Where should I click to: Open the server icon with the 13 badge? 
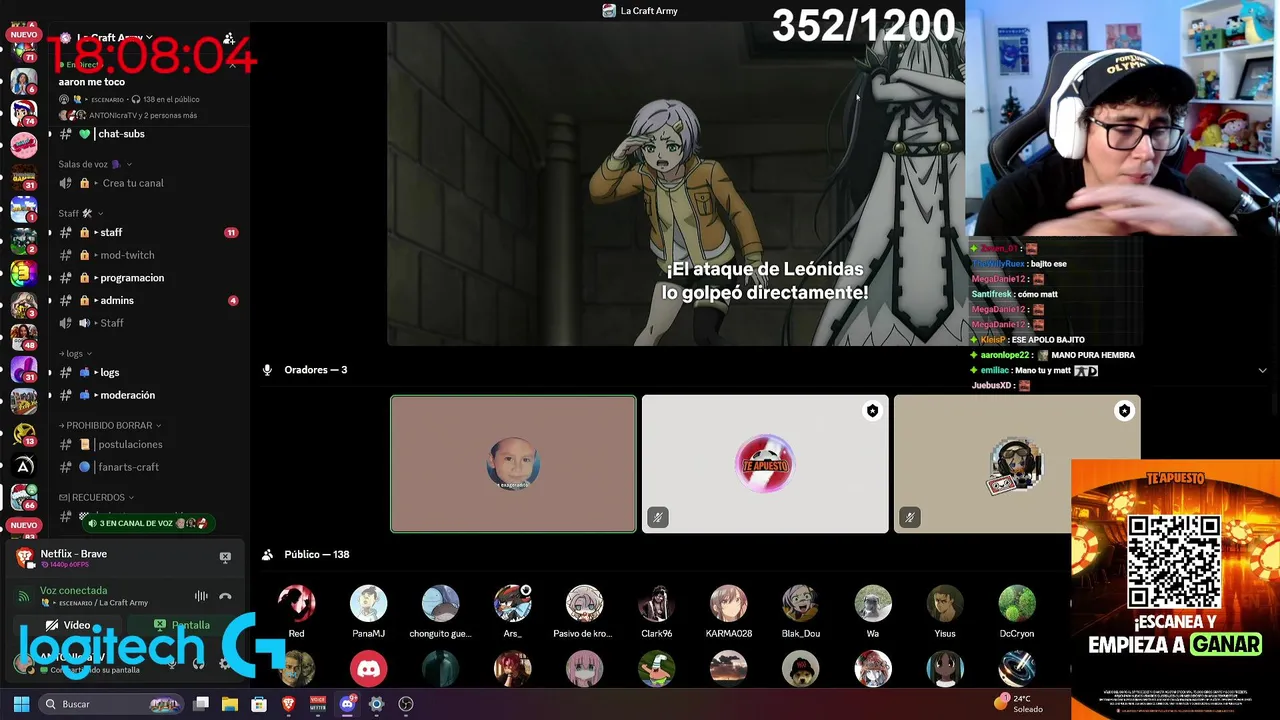(x=24, y=433)
